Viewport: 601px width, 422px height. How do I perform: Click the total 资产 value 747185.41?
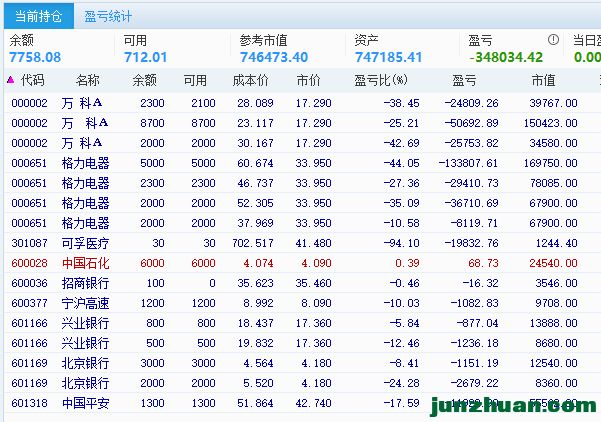pos(388,57)
